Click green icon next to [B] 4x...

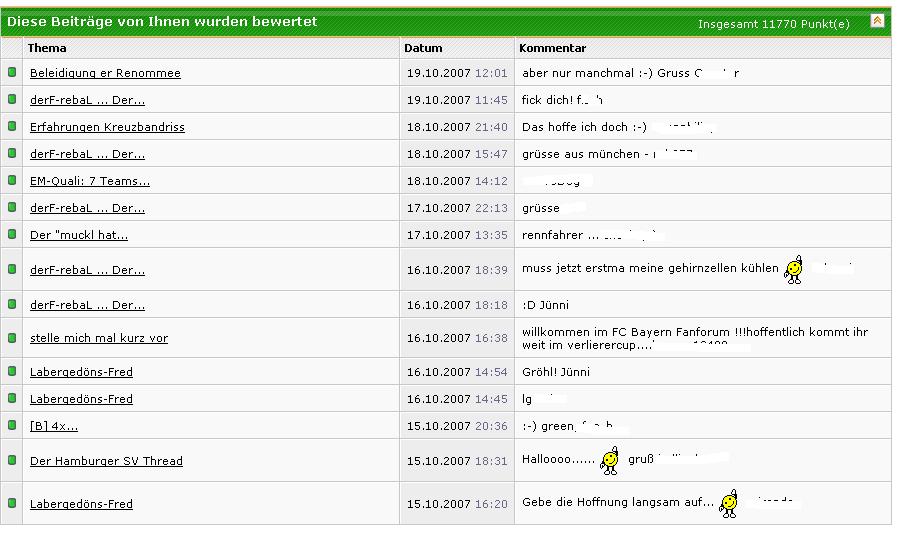tap(12, 425)
